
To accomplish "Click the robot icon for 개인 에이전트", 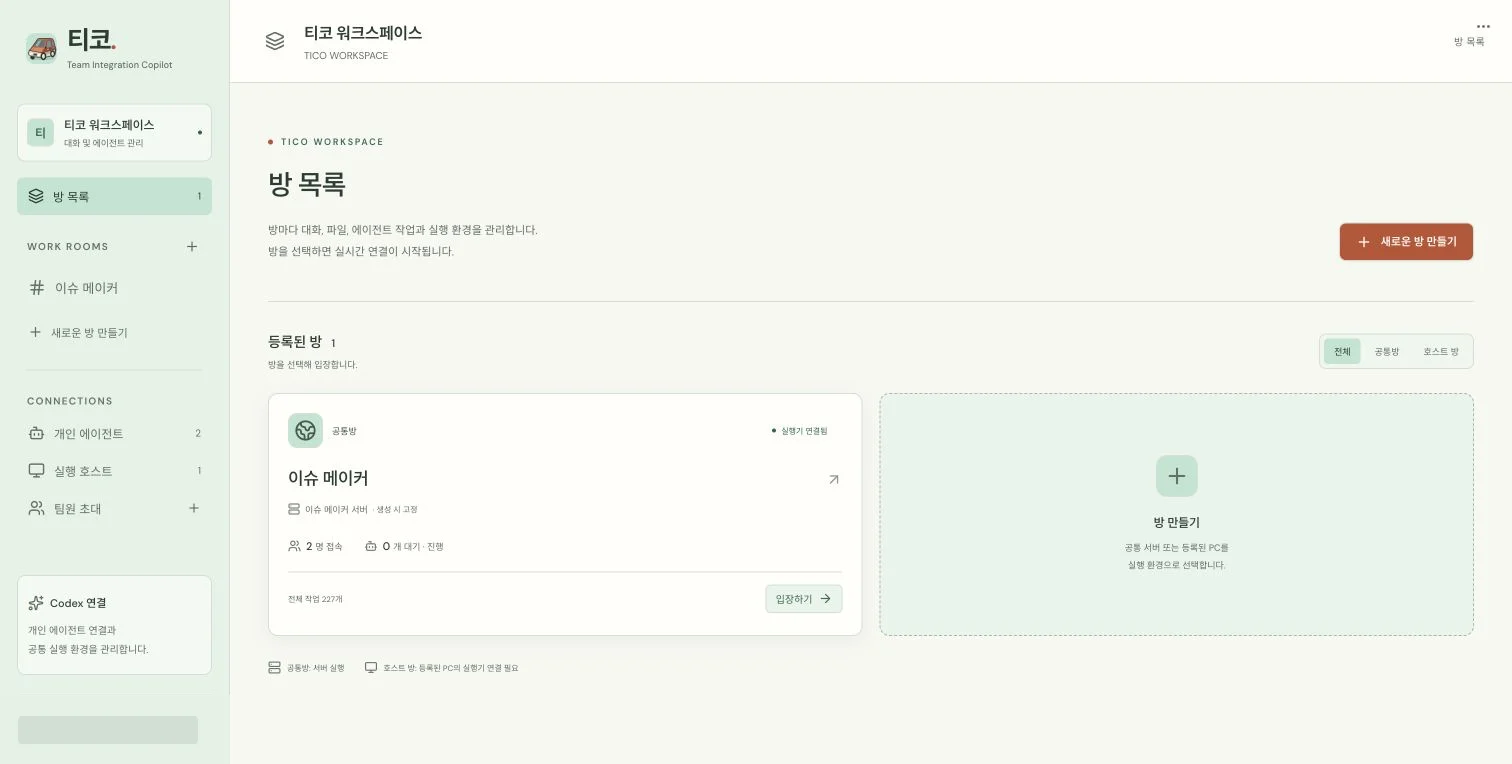I will click(36, 434).
